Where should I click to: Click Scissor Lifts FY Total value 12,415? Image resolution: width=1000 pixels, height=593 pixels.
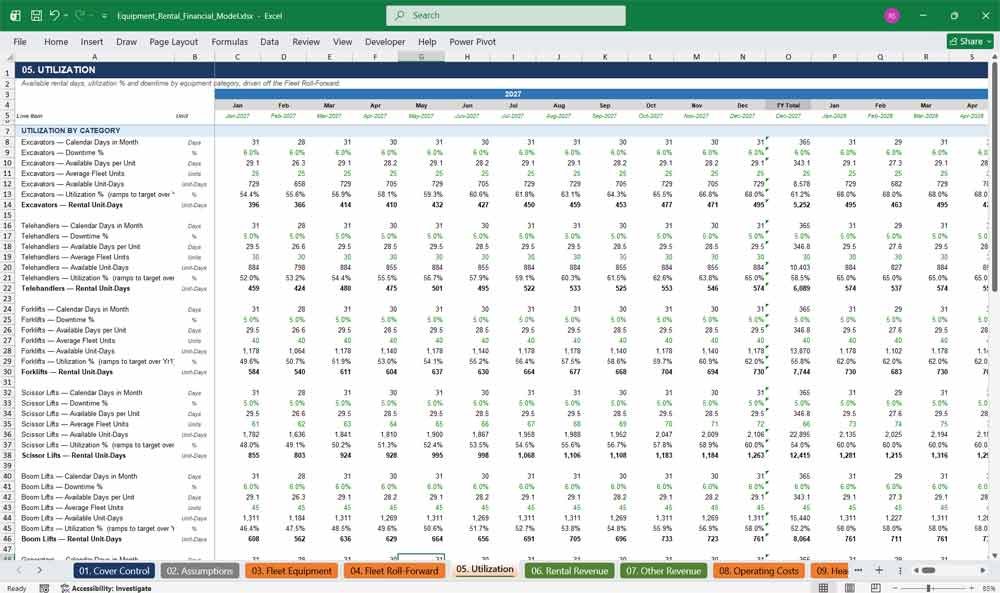click(x=799, y=455)
